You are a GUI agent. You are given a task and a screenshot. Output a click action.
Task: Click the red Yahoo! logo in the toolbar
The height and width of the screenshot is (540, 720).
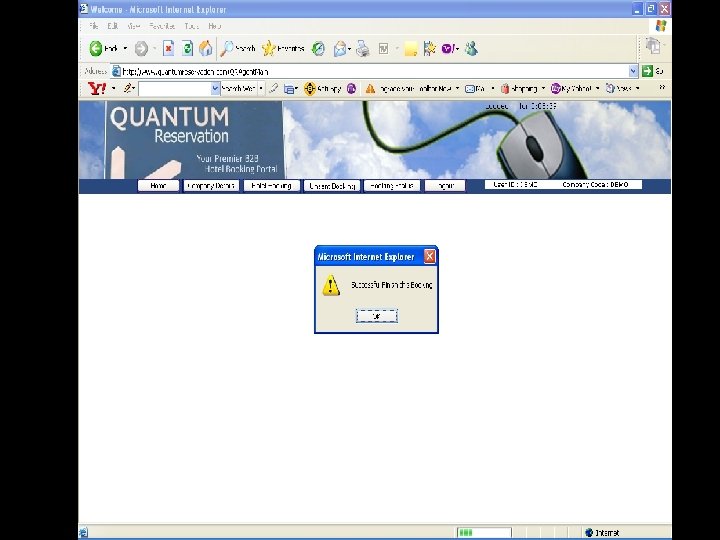click(97, 88)
